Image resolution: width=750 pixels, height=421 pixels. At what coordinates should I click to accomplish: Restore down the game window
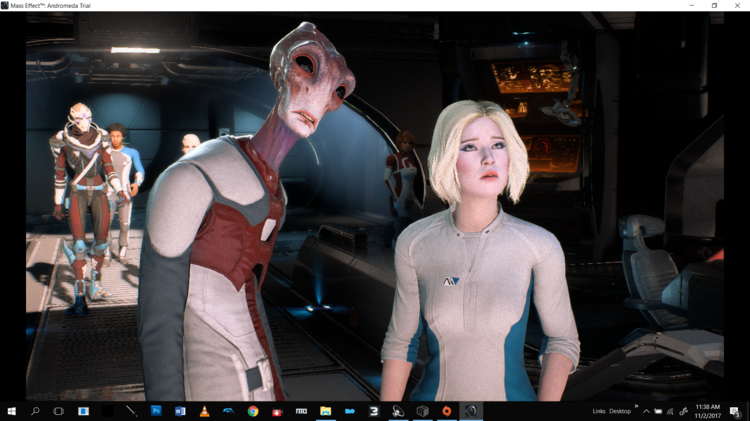point(714,5)
